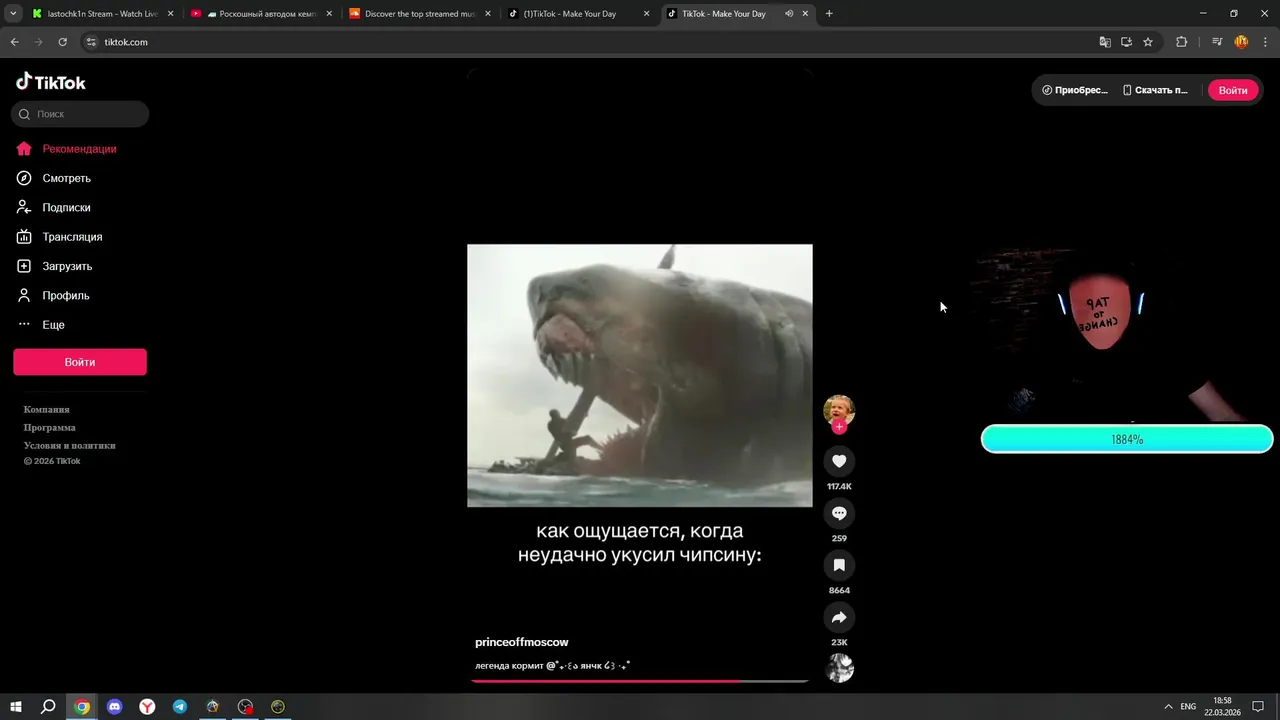The height and width of the screenshot is (720, 1280).
Task: Open the Windows notification center
Action: tap(1258, 706)
